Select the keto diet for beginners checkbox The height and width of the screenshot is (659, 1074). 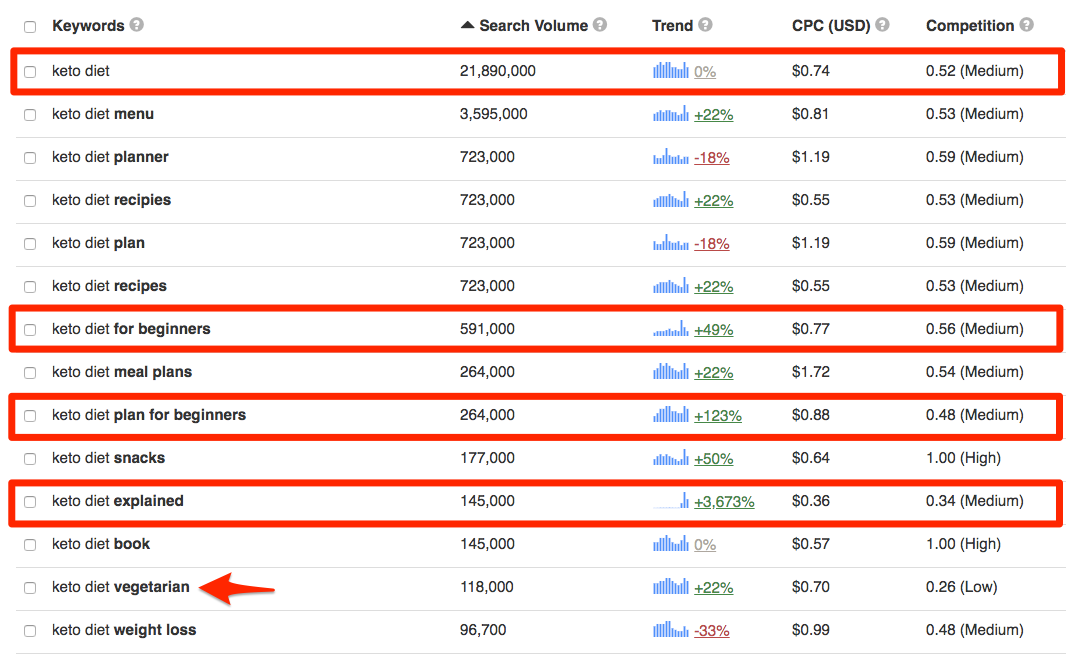click(30, 330)
